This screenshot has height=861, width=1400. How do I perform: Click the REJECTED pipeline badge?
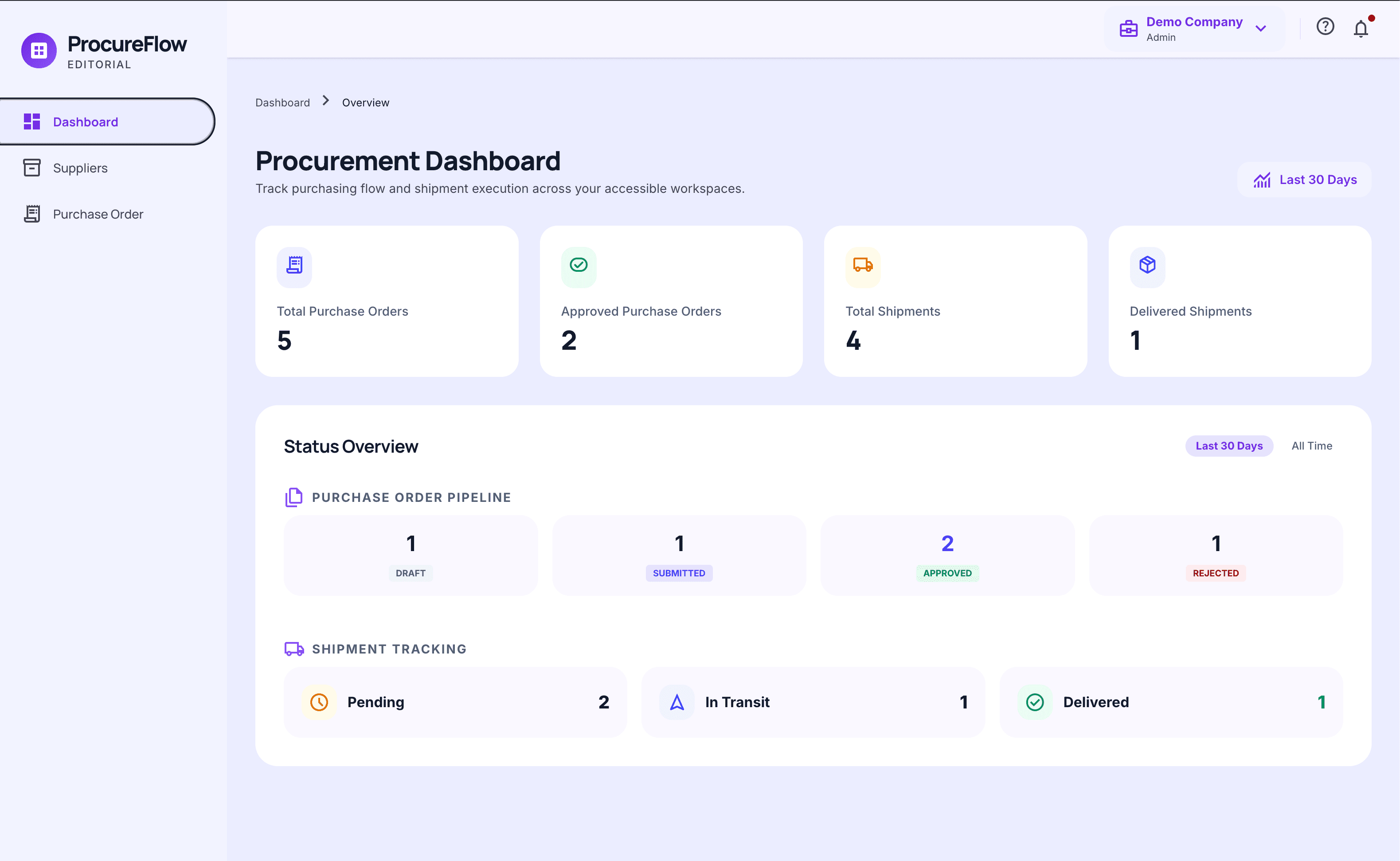1216,573
